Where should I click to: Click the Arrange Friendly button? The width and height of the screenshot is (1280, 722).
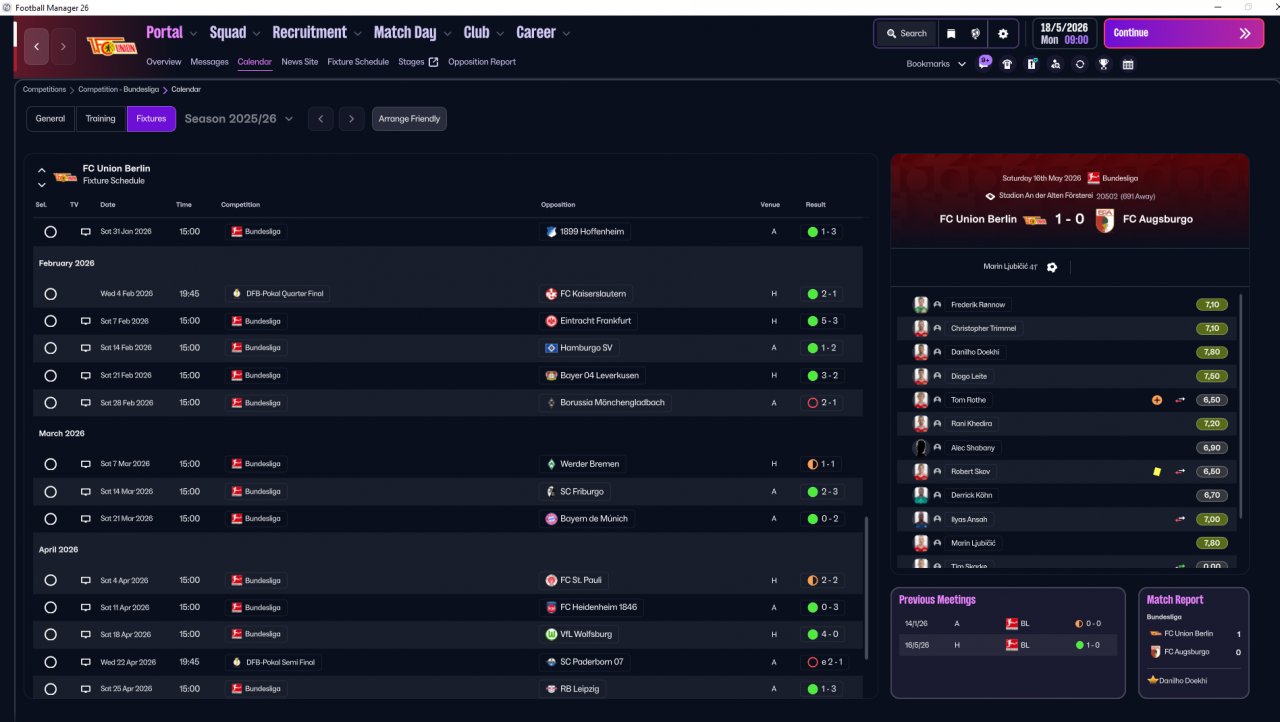[410, 119]
